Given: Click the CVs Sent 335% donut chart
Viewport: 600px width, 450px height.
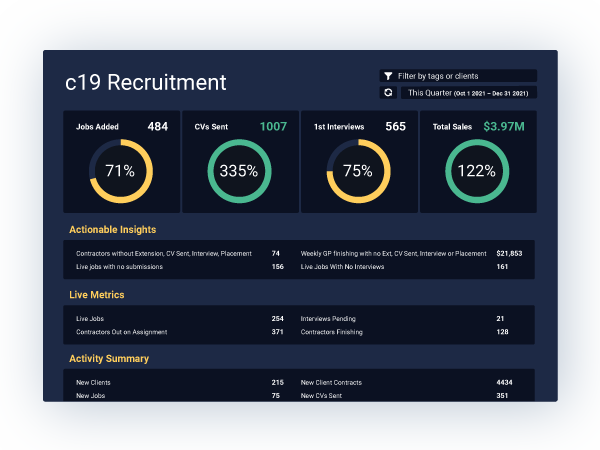Looking at the screenshot, I should (239, 170).
